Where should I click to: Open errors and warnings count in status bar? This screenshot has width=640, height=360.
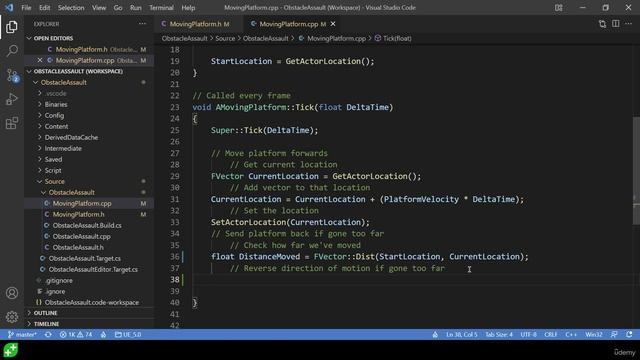tap(76, 335)
